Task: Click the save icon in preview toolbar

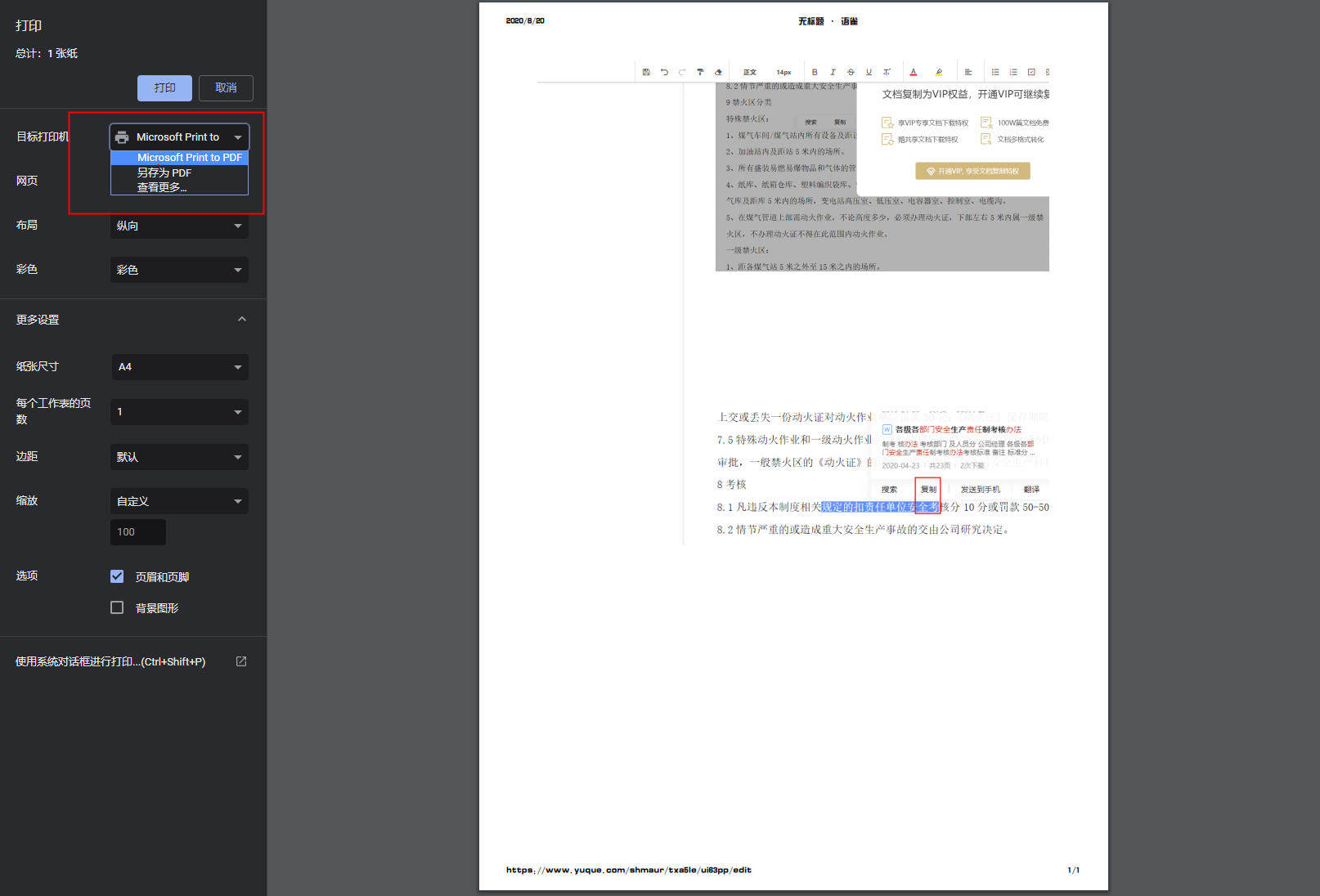Action: [x=646, y=72]
